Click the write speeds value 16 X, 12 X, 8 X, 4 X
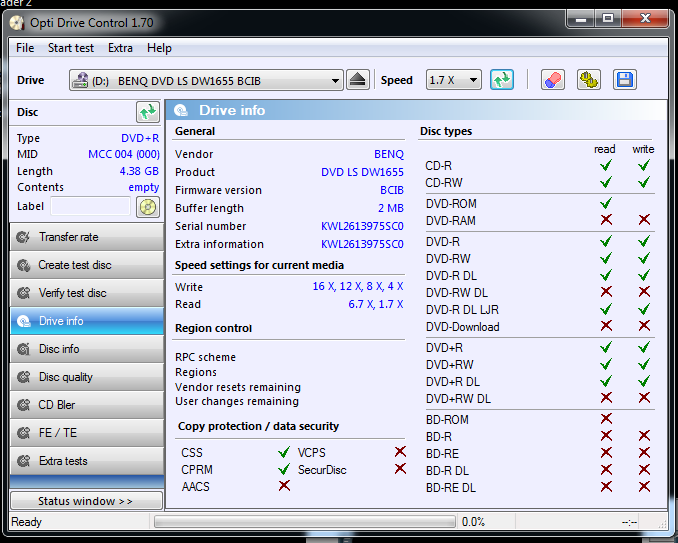Image resolution: width=678 pixels, height=543 pixels. [358, 286]
